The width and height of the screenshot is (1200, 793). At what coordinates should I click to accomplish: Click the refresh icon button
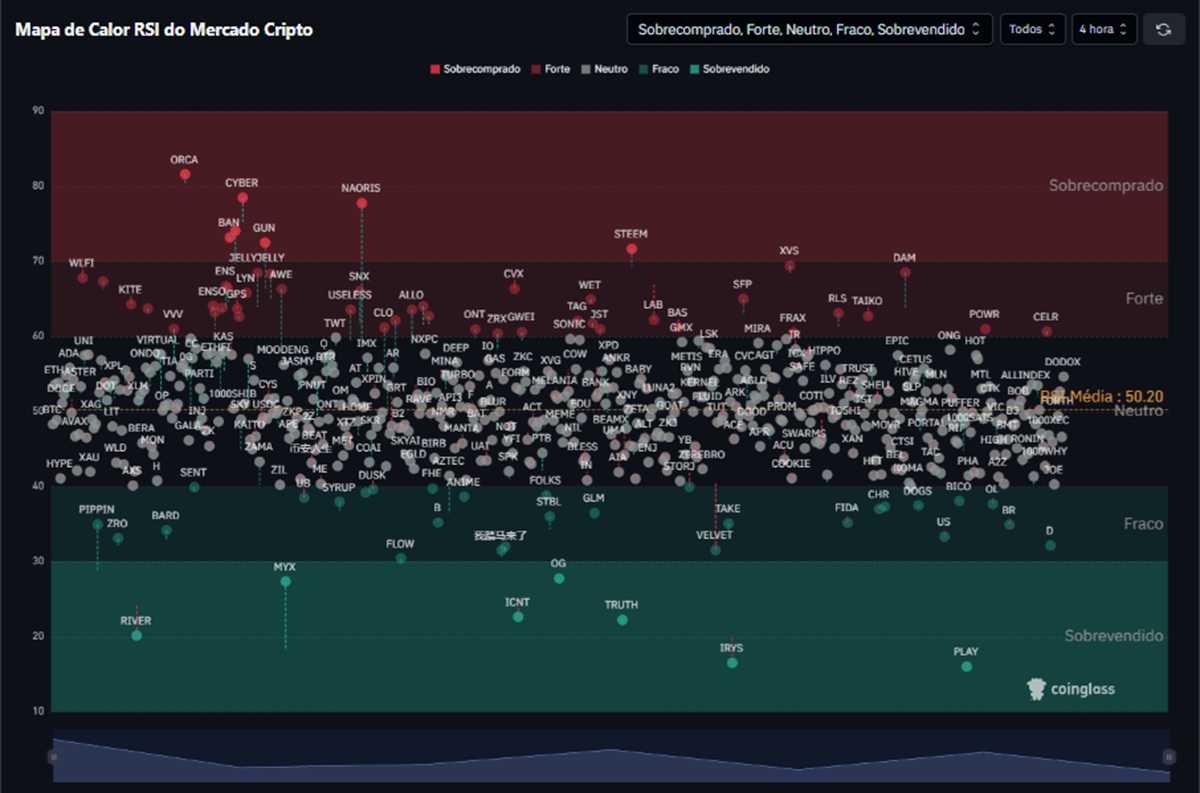(x=1163, y=29)
